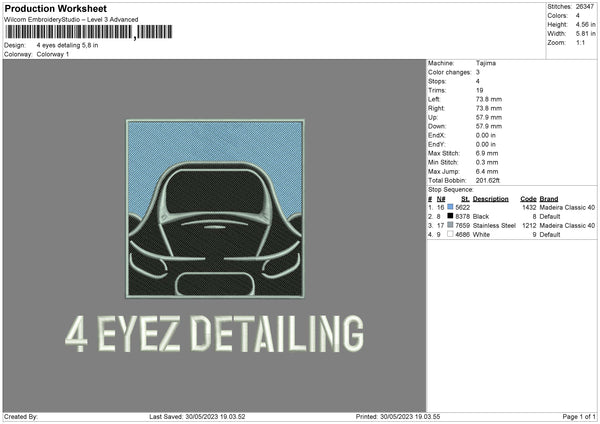Click the '4 EYEZ DETAILING' embroidered lettering
Screen dimensions: 600x424
(x=214, y=334)
